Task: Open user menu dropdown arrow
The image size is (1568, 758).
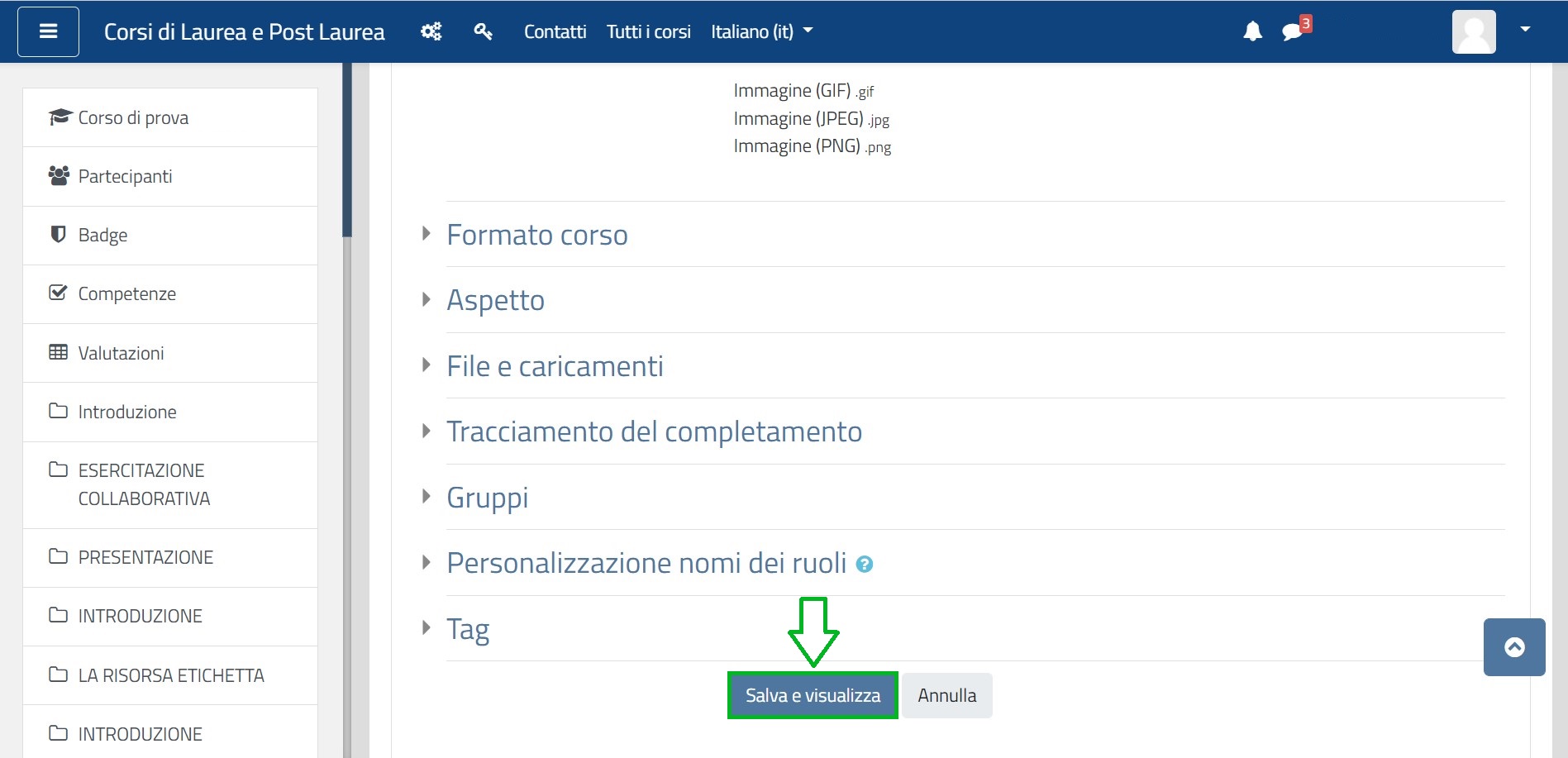Action: tap(1526, 29)
